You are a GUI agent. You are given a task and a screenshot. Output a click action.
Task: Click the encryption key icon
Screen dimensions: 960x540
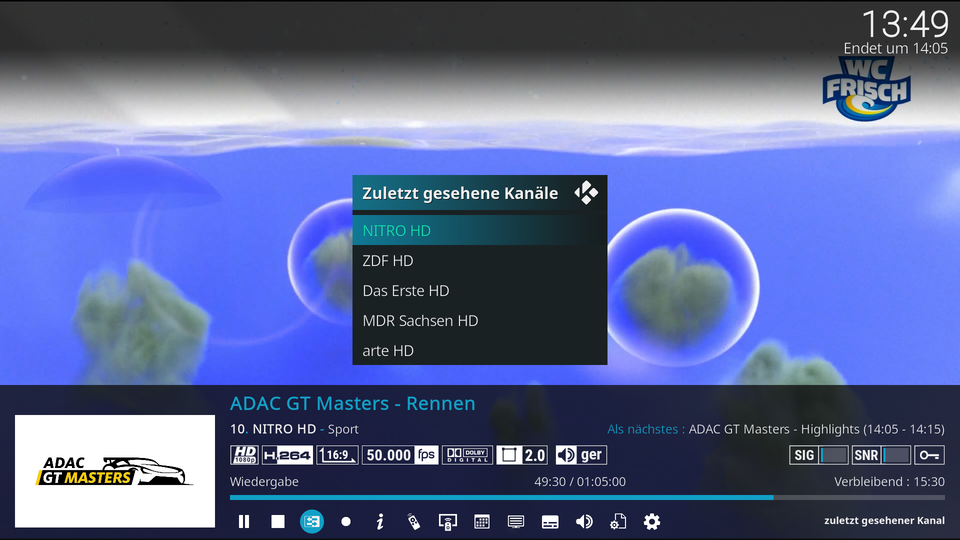pyautogui.click(x=929, y=455)
